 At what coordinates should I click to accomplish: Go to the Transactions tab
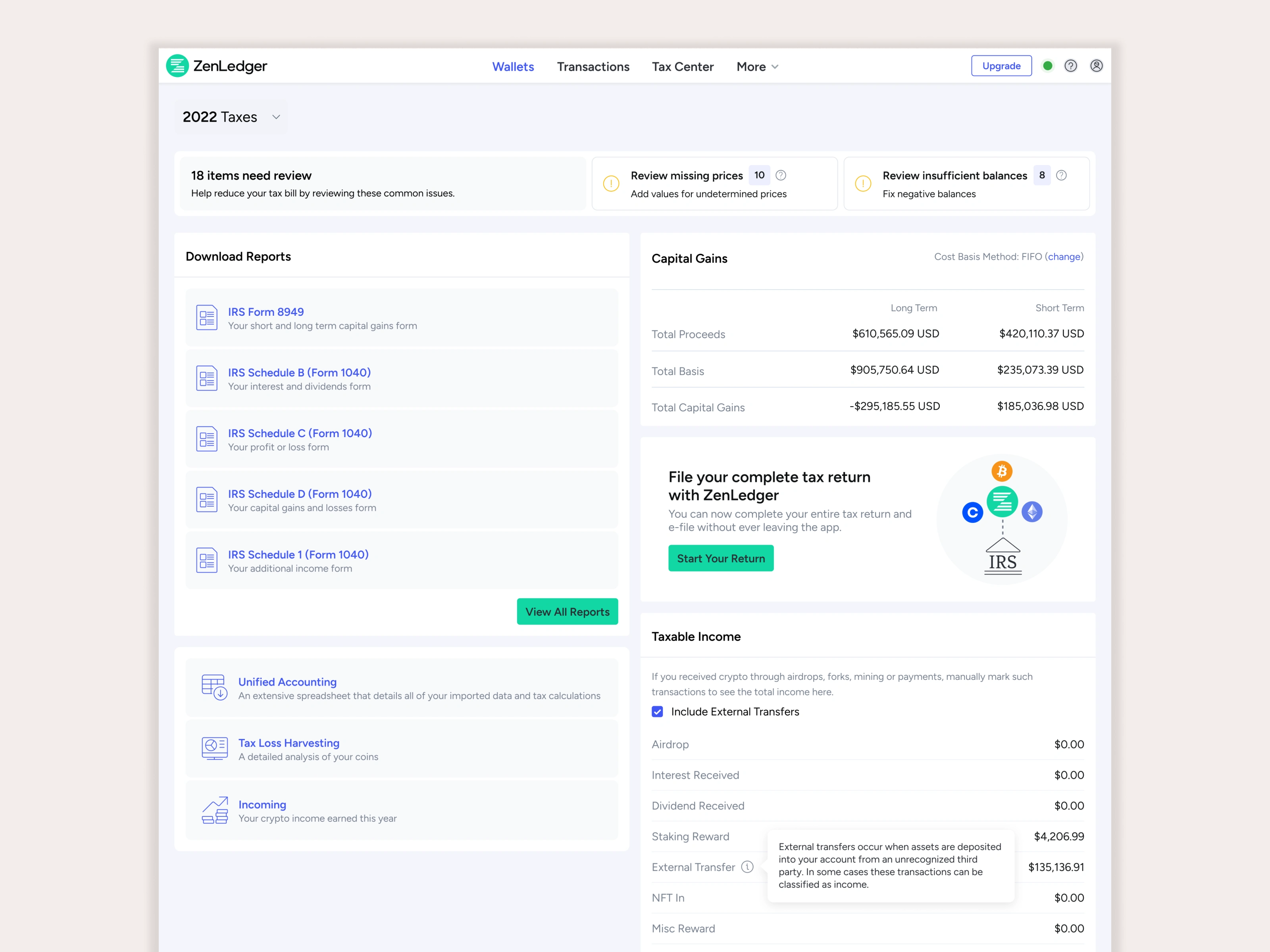click(x=593, y=67)
